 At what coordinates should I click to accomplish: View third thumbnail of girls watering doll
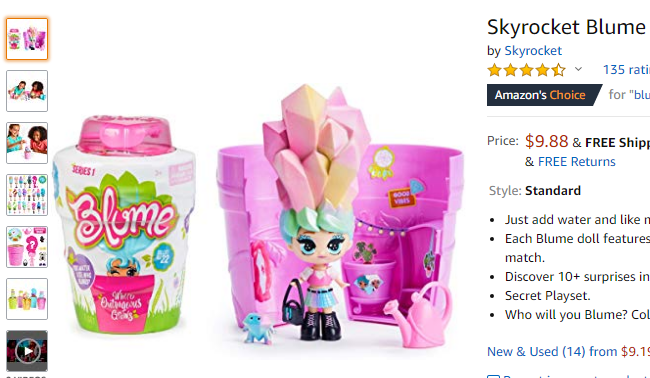[27, 143]
